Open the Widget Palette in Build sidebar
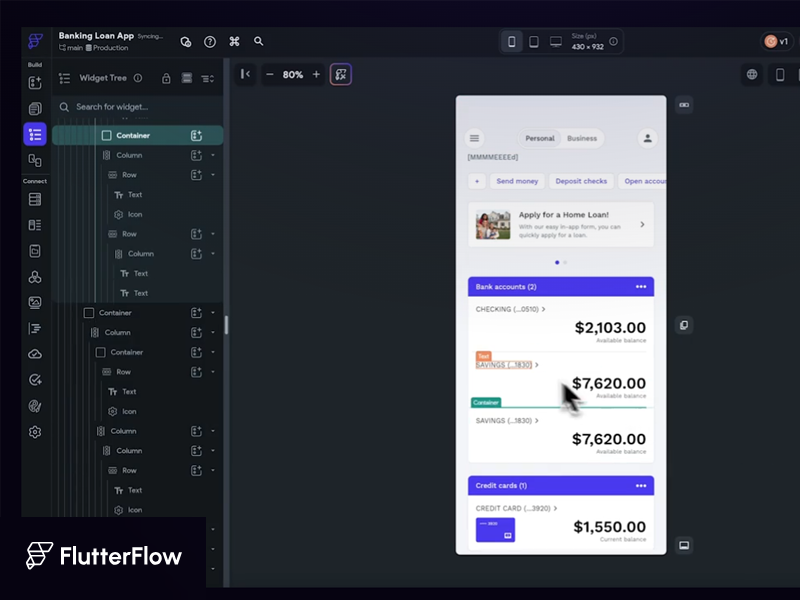This screenshot has width=800, height=600. pos(35,83)
